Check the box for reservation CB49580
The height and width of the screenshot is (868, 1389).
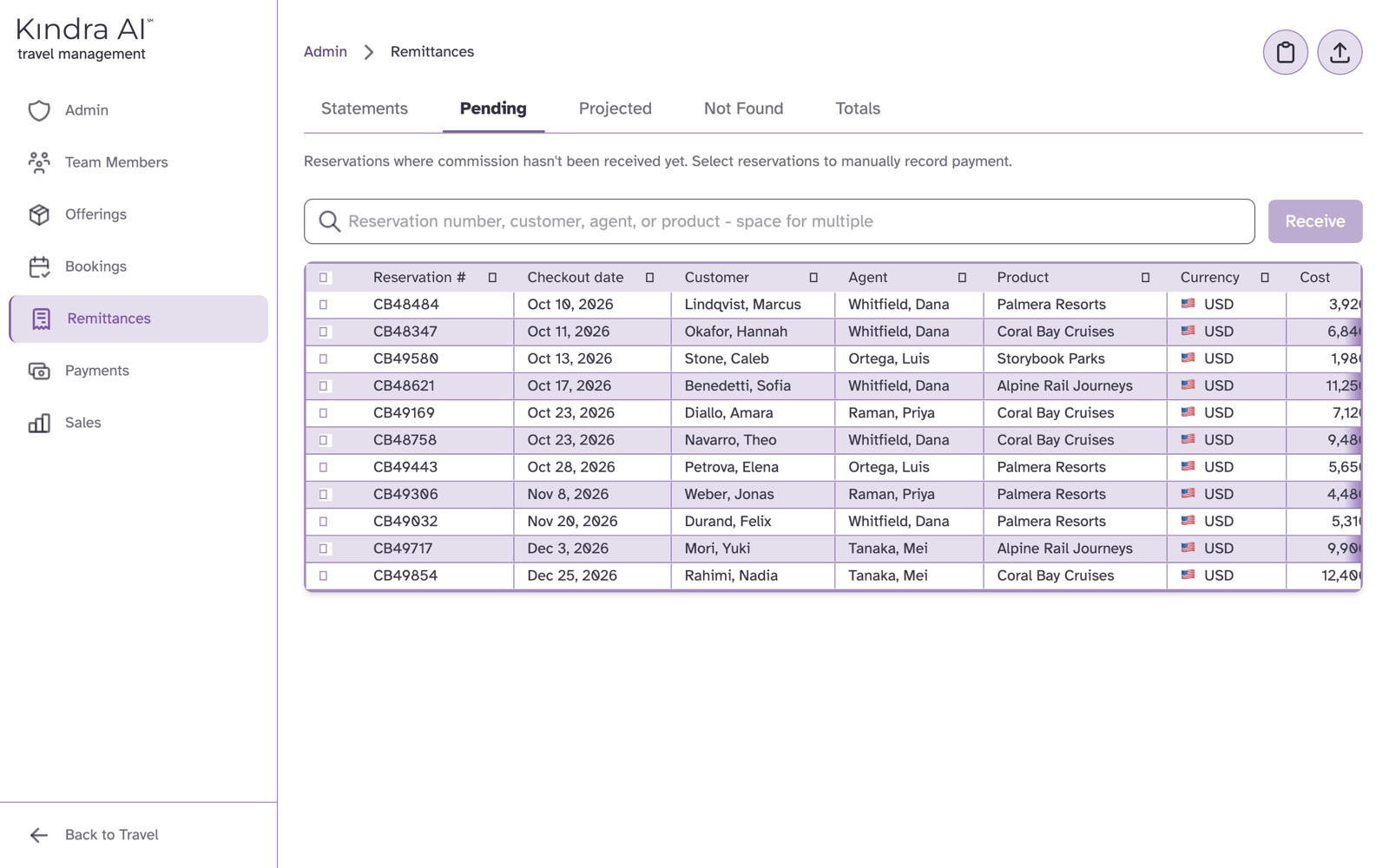pos(324,358)
